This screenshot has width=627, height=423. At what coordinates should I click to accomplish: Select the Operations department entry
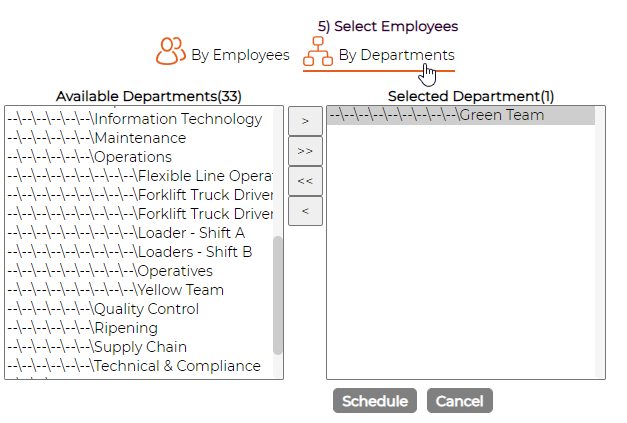[139, 157]
